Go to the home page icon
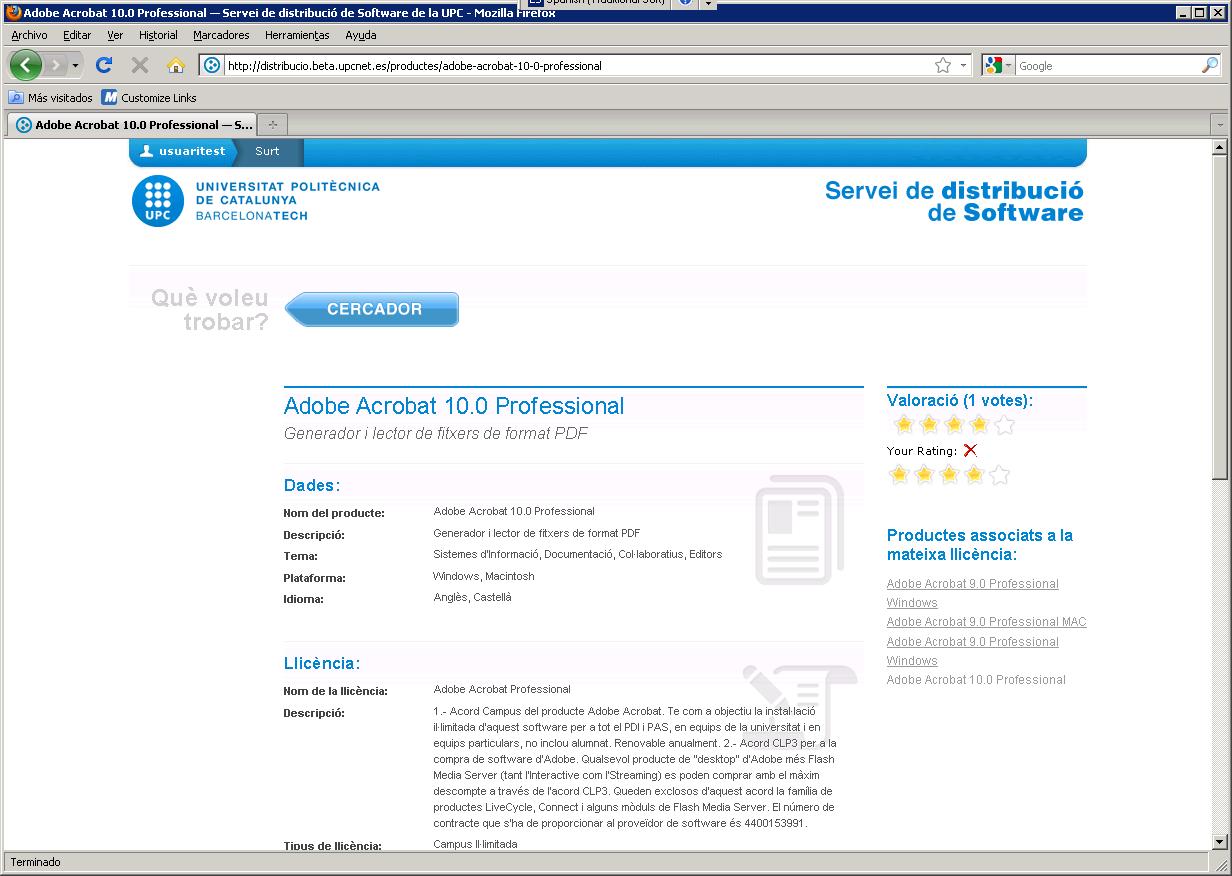The height and width of the screenshot is (876, 1232). pyautogui.click(x=176, y=65)
